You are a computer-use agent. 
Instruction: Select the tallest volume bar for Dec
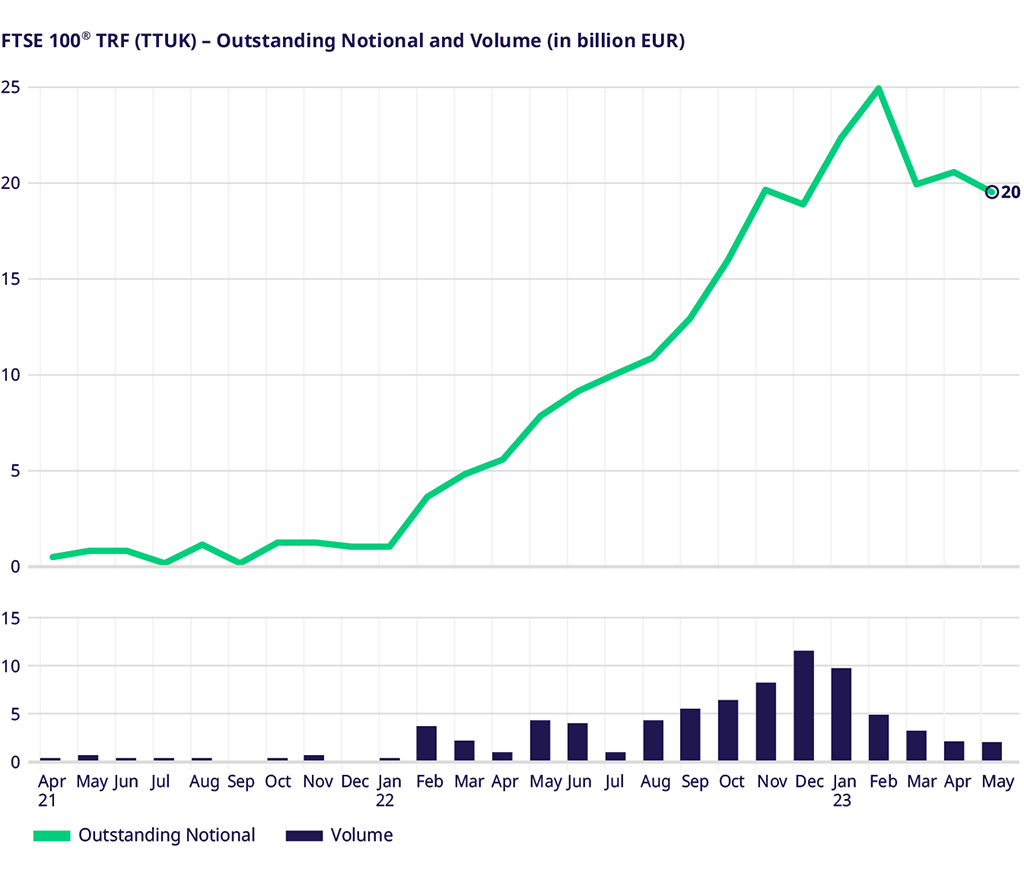coord(804,706)
